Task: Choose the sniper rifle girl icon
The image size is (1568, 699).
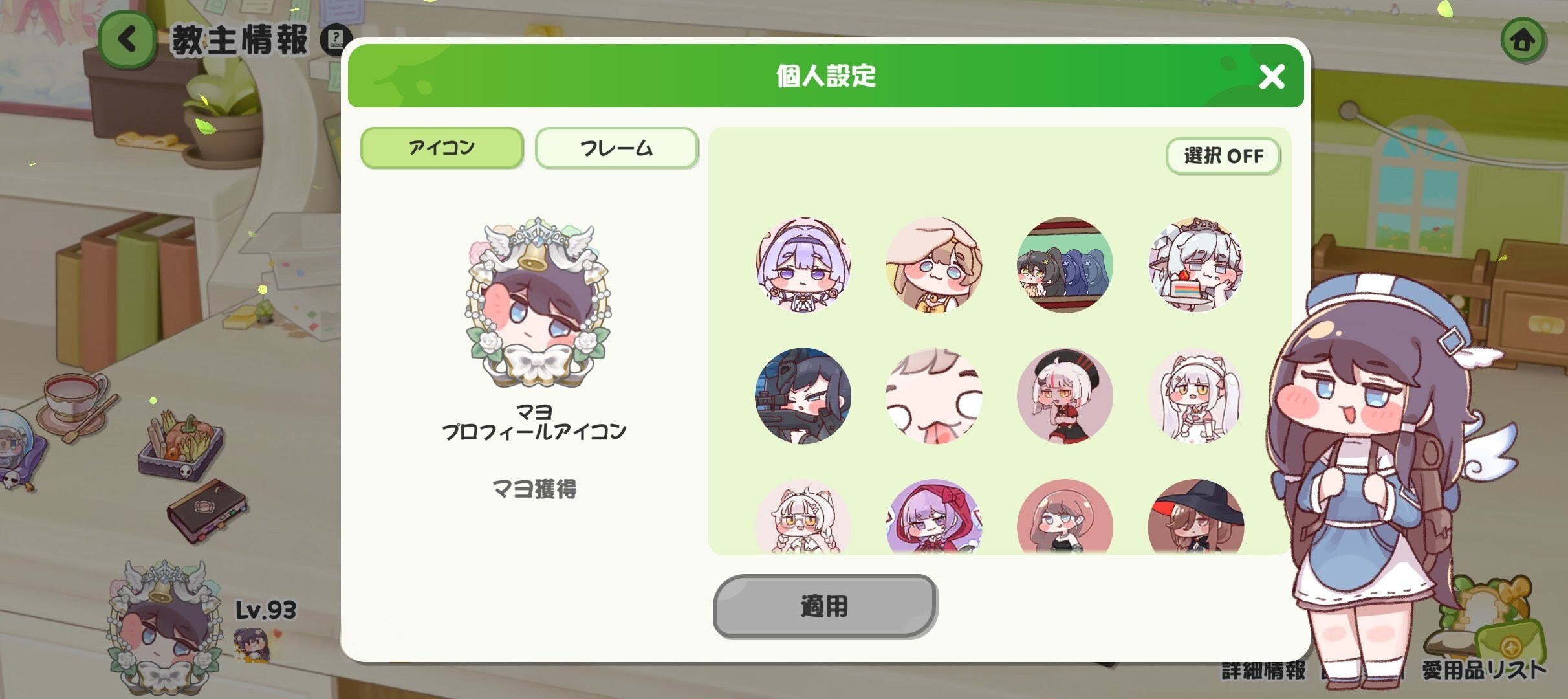Action: tap(803, 396)
